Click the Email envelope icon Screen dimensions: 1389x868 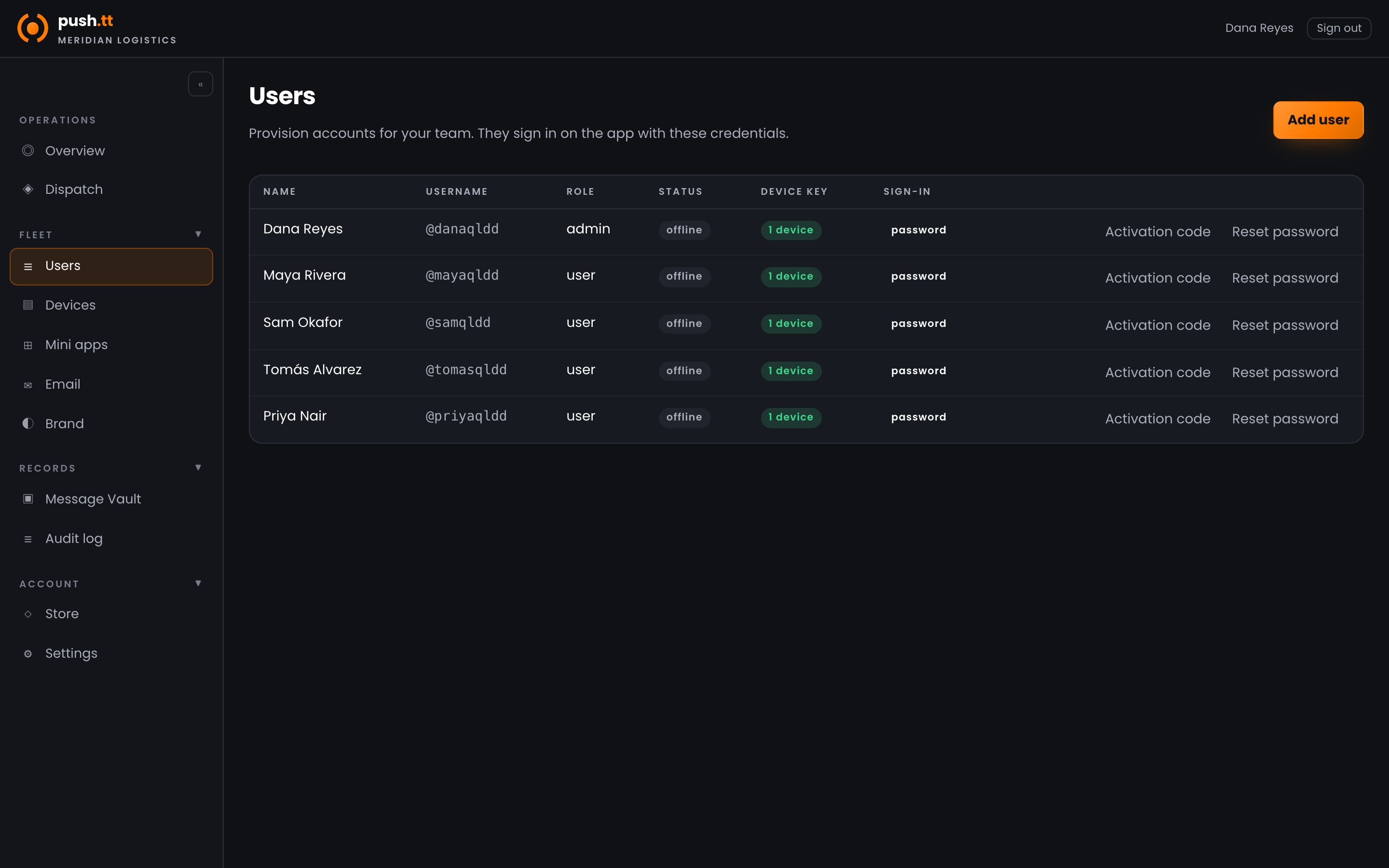(27, 385)
